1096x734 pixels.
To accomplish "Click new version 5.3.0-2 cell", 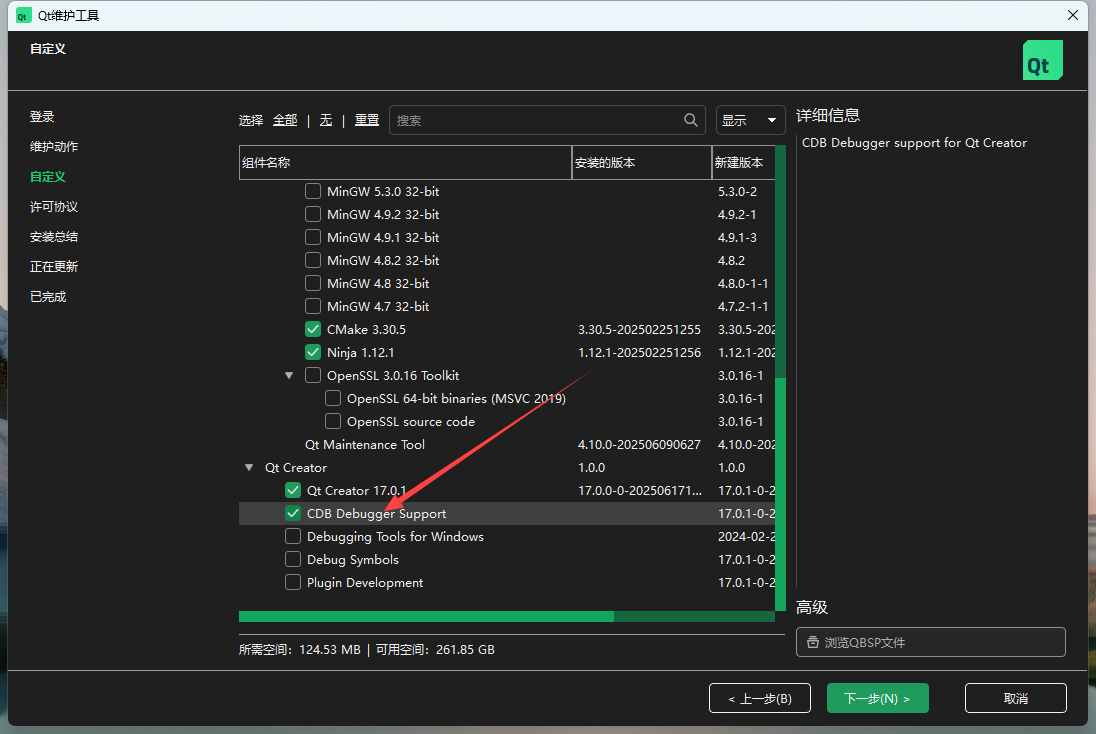I will pyautogui.click(x=737, y=191).
